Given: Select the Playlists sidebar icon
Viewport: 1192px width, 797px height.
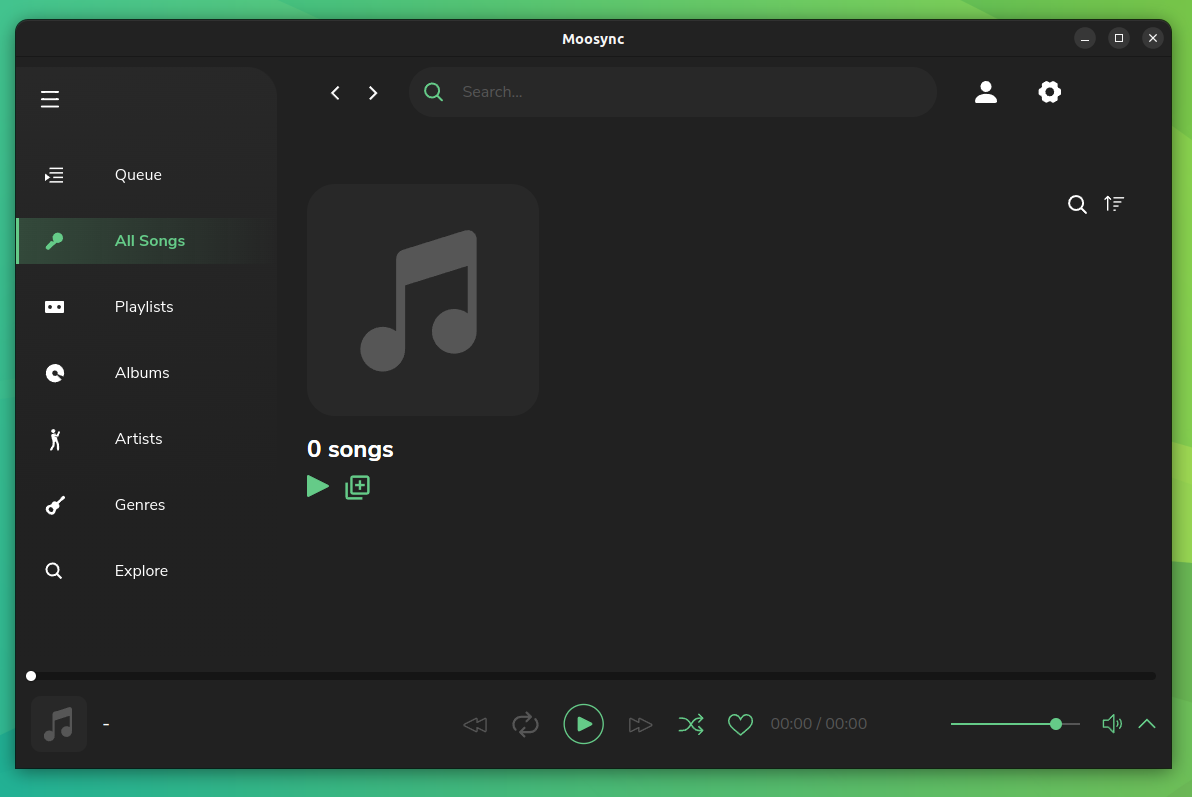Looking at the screenshot, I should (x=54, y=306).
